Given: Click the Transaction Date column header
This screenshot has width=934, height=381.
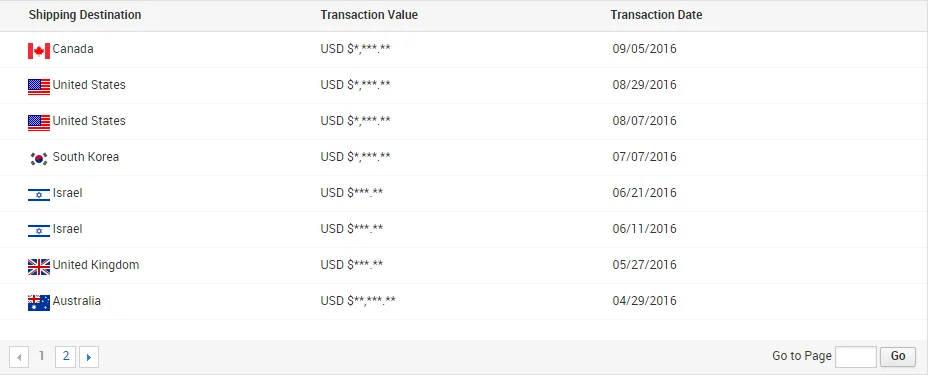Looking at the screenshot, I should pyautogui.click(x=656, y=15).
